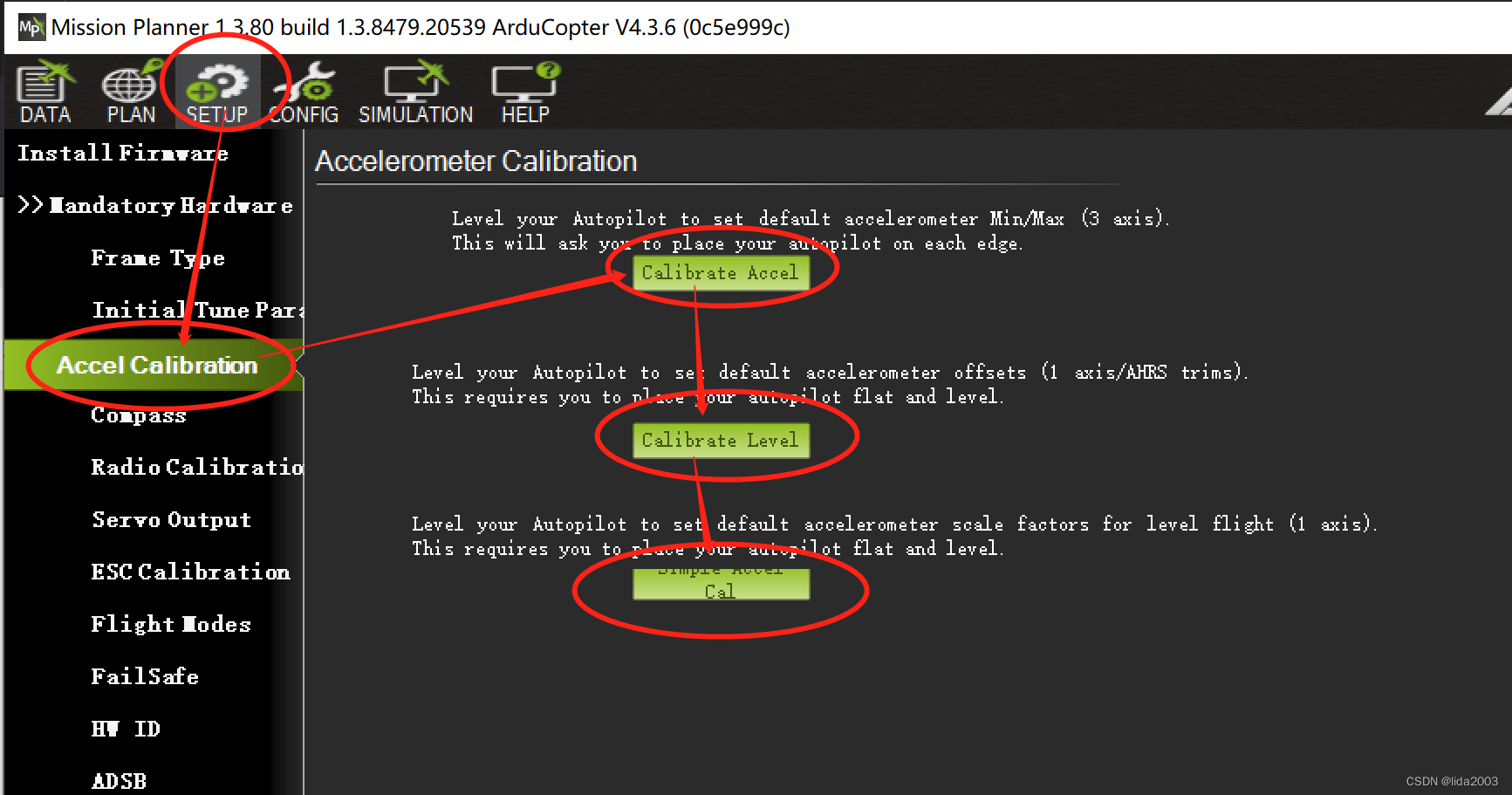Open the Flight Modes page
This screenshot has width=1512, height=795.
pos(171,625)
